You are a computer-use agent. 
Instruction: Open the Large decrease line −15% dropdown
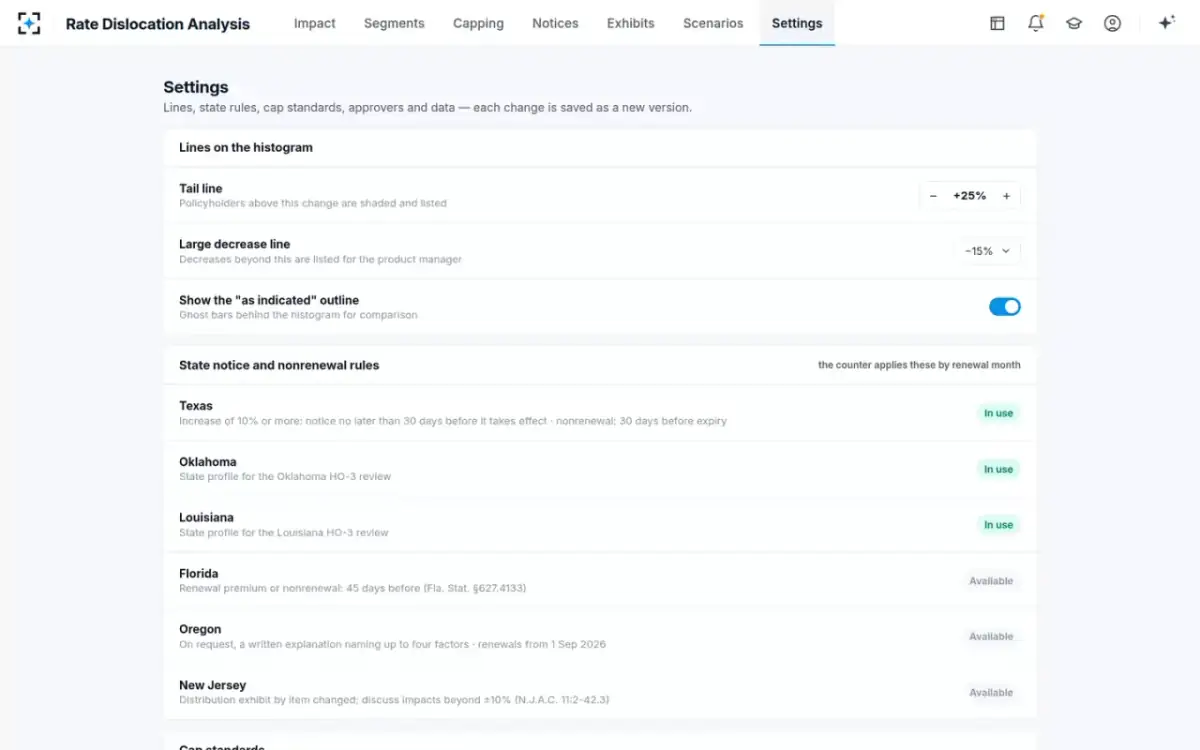[x=987, y=251]
